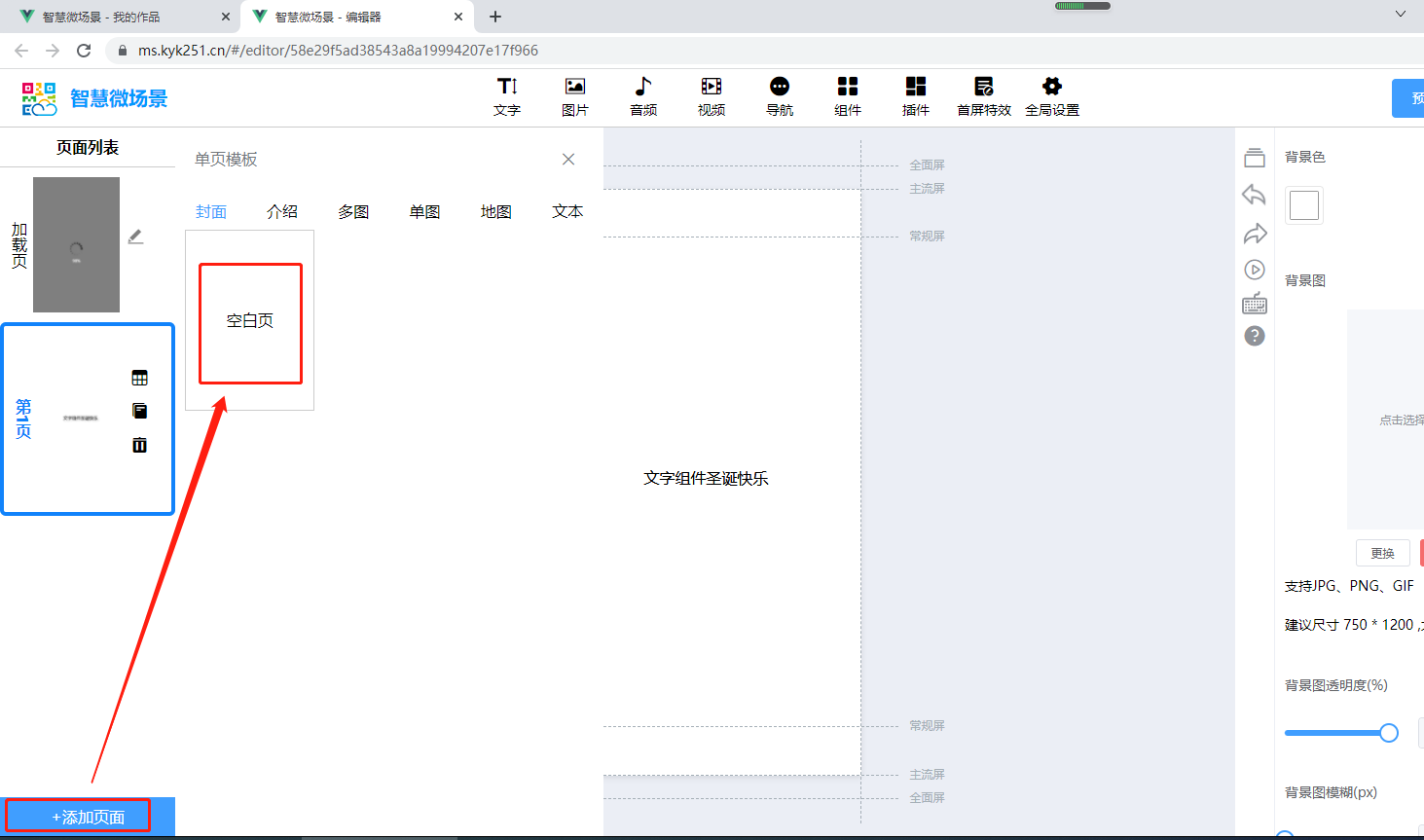
Task: Add audio with the 音频 icon
Action: click(x=643, y=96)
